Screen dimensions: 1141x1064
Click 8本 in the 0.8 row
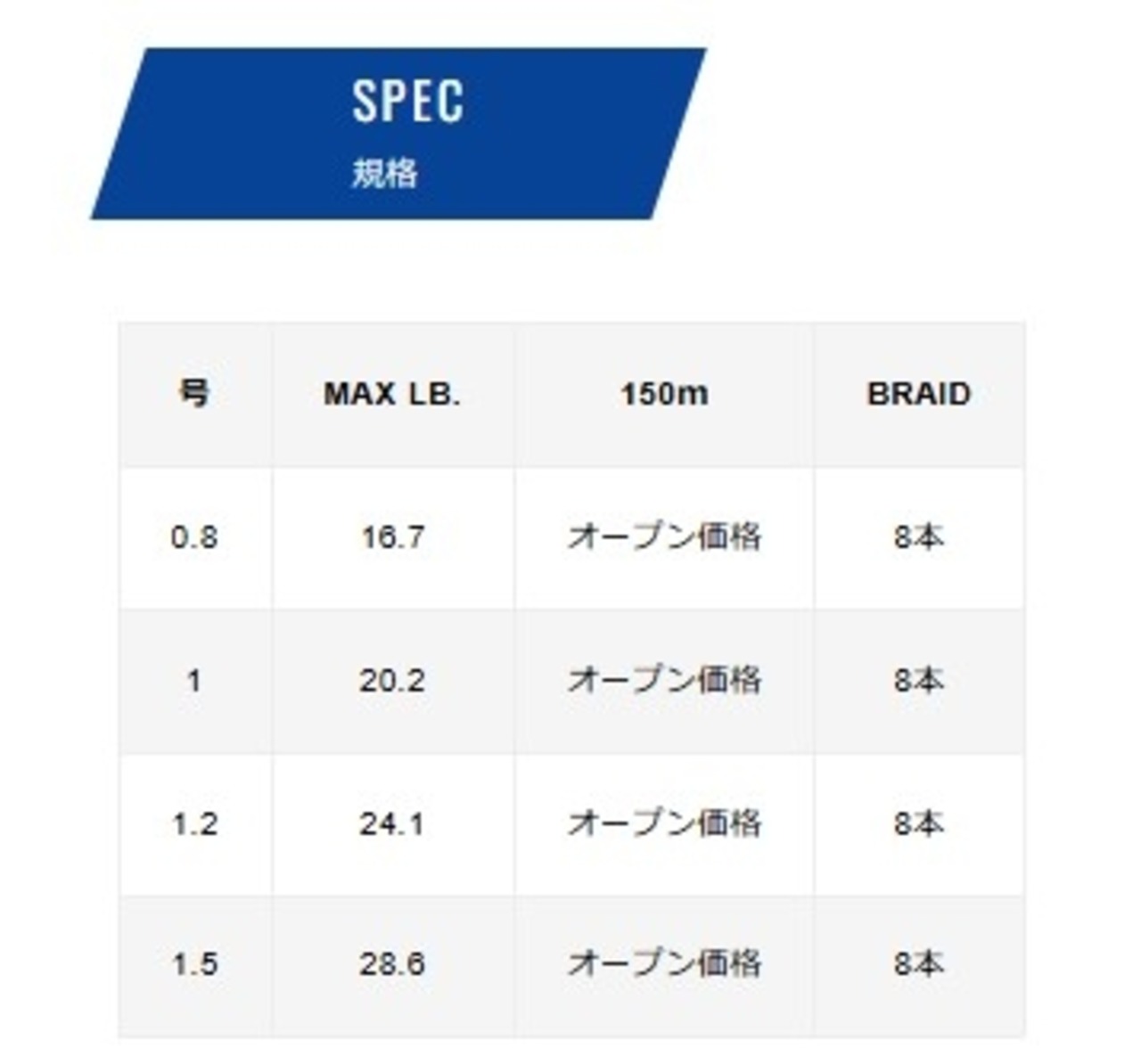point(919,536)
